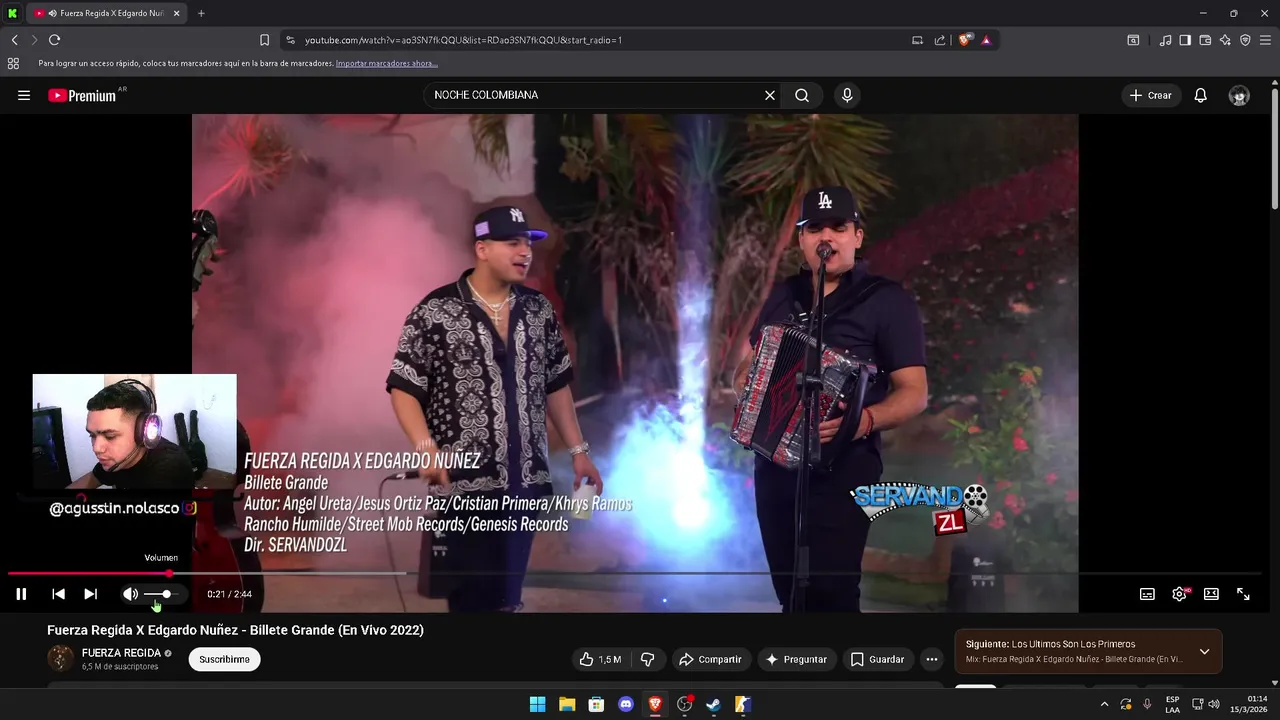The width and height of the screenshot is (1280, 720).
Task: Open a new browser tab
Action: (201, 13)
